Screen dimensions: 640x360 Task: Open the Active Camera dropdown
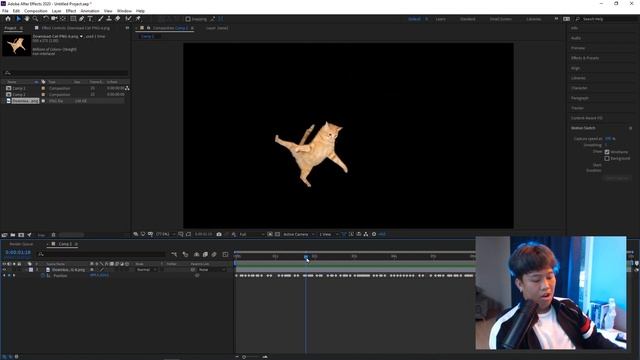[299, 234]
